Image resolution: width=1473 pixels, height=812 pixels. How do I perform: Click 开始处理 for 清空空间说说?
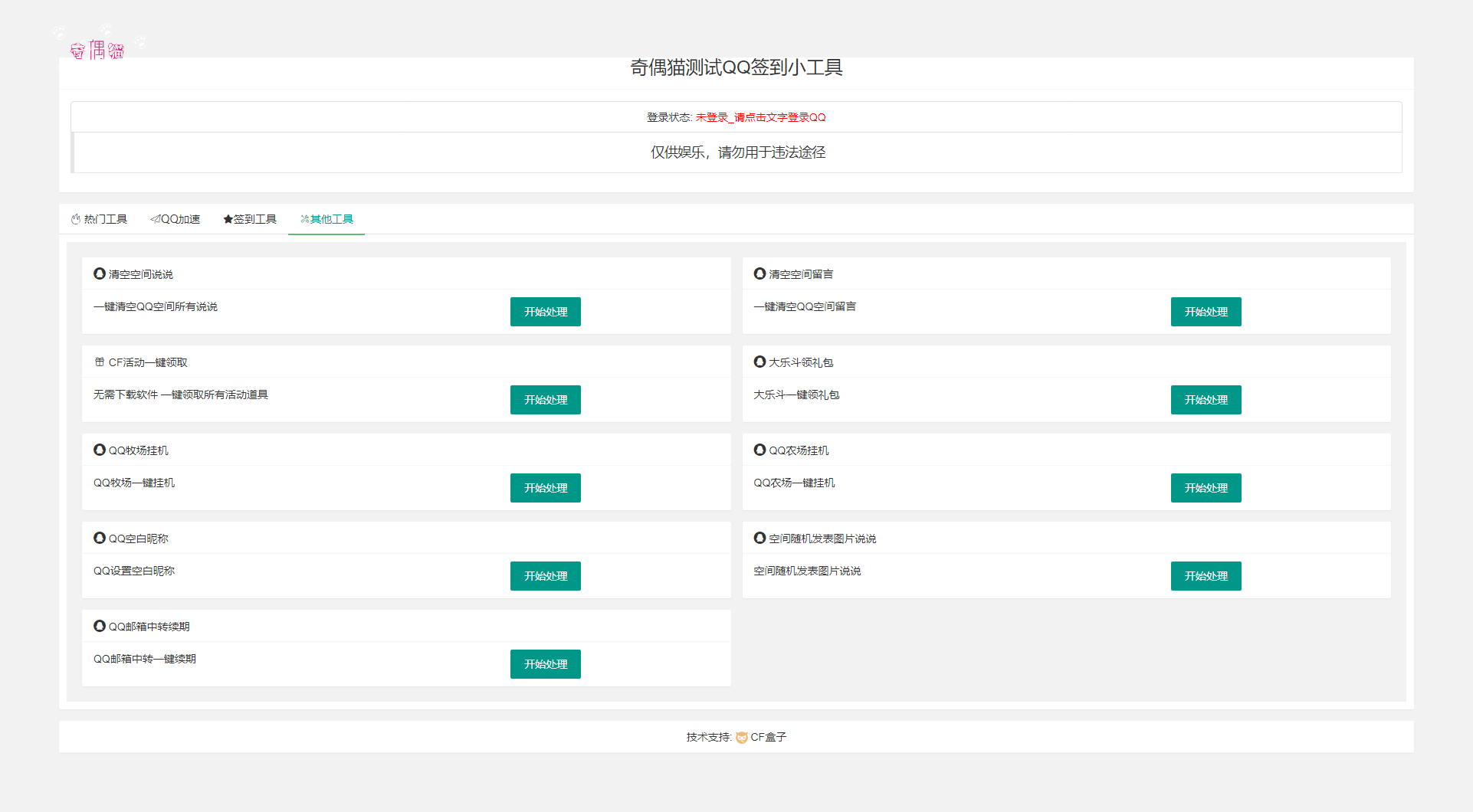546,312
